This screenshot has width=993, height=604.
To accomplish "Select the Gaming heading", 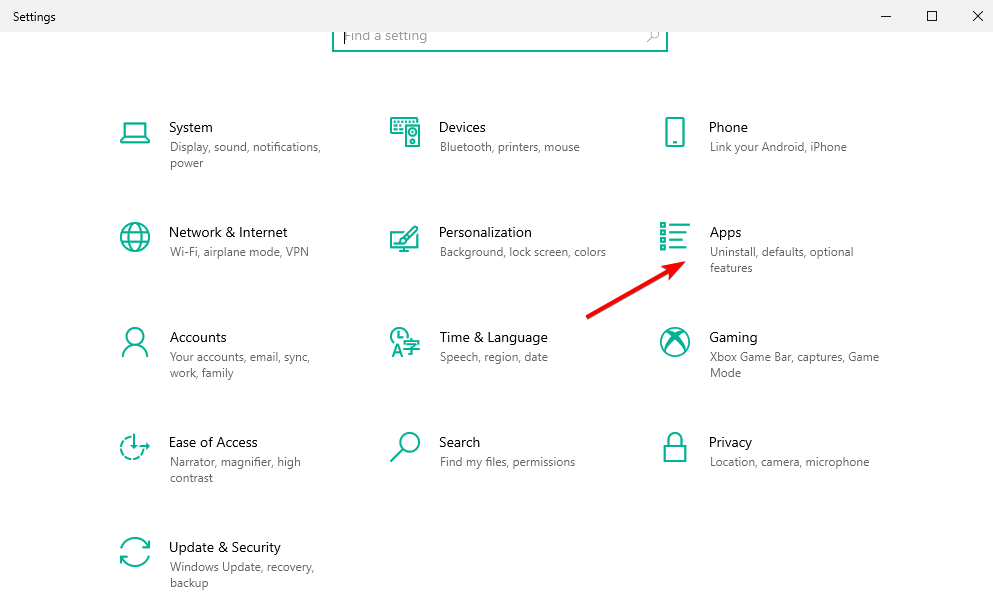I will coord(733,337).
